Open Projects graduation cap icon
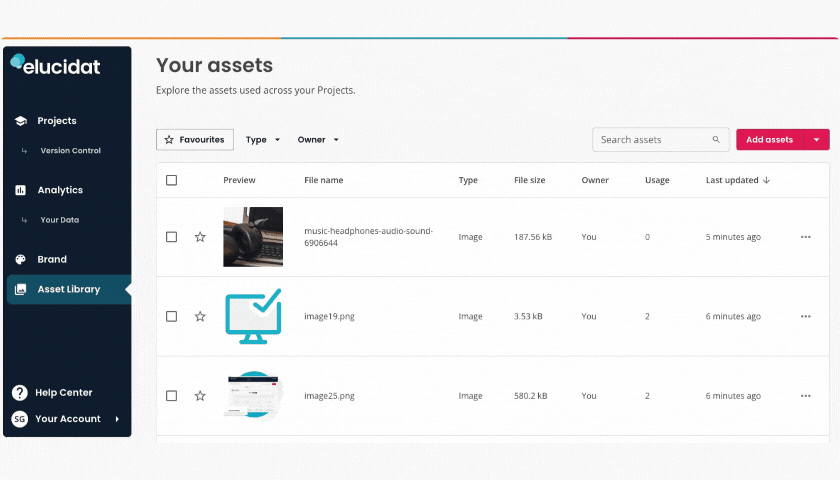This screenshot has width=840, height=480. [21, 121]
